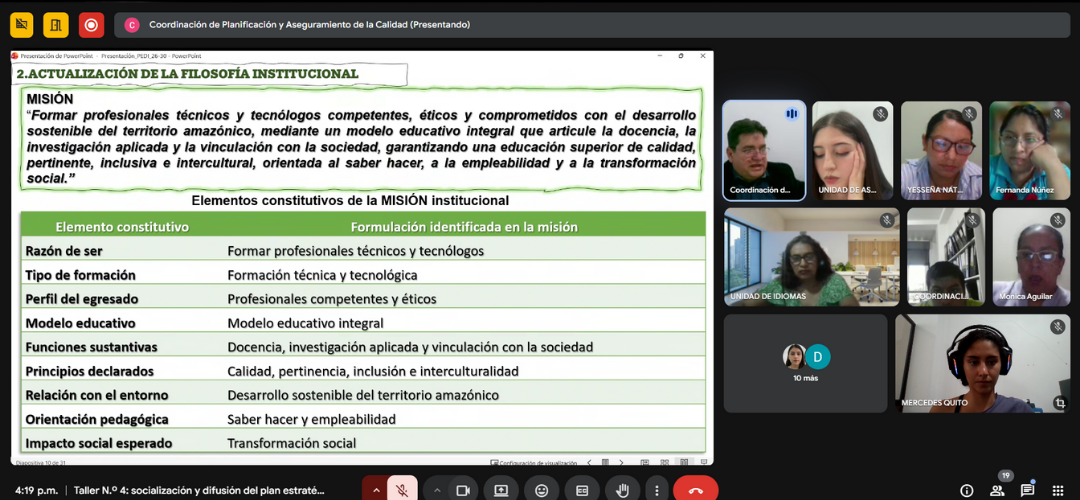
Task: Open the activities grid icon
Action: 1058,490
